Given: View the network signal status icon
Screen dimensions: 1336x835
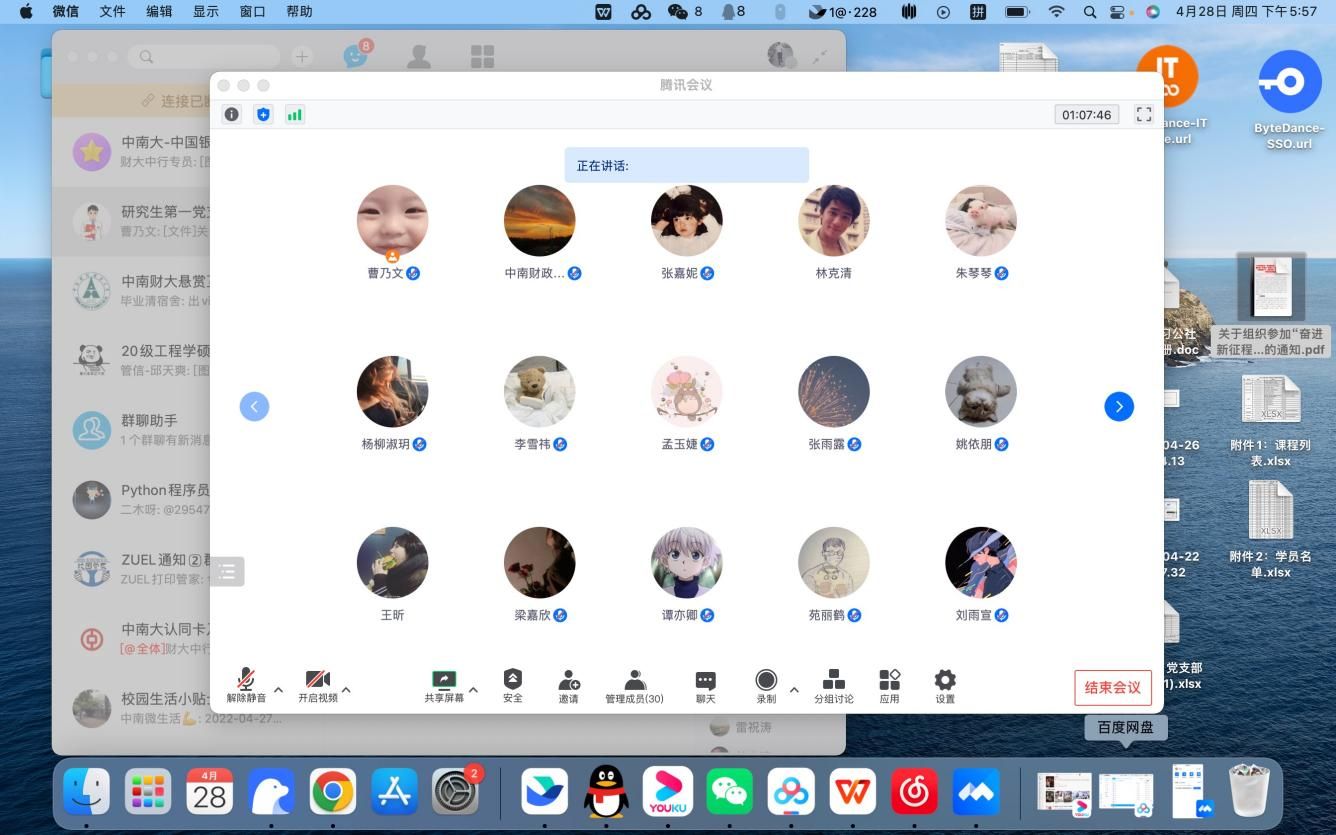Looking at the screenshot, I should click(294, 115).
